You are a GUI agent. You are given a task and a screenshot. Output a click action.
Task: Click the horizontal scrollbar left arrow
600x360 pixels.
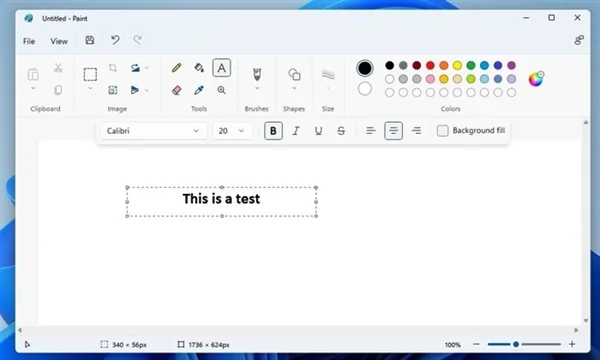coord(20,330)
